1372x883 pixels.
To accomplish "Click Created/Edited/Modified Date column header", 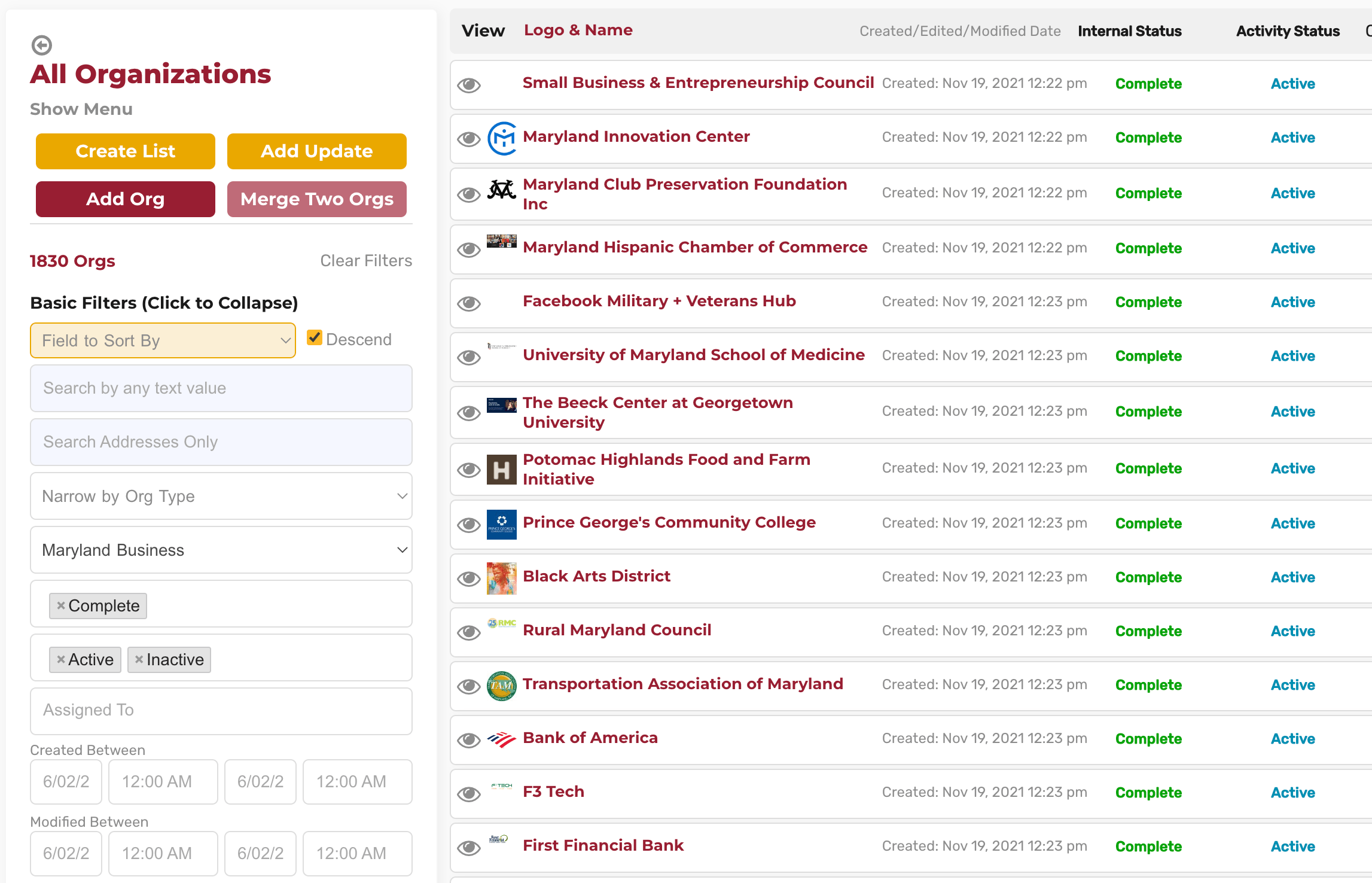I will point(960,31).
